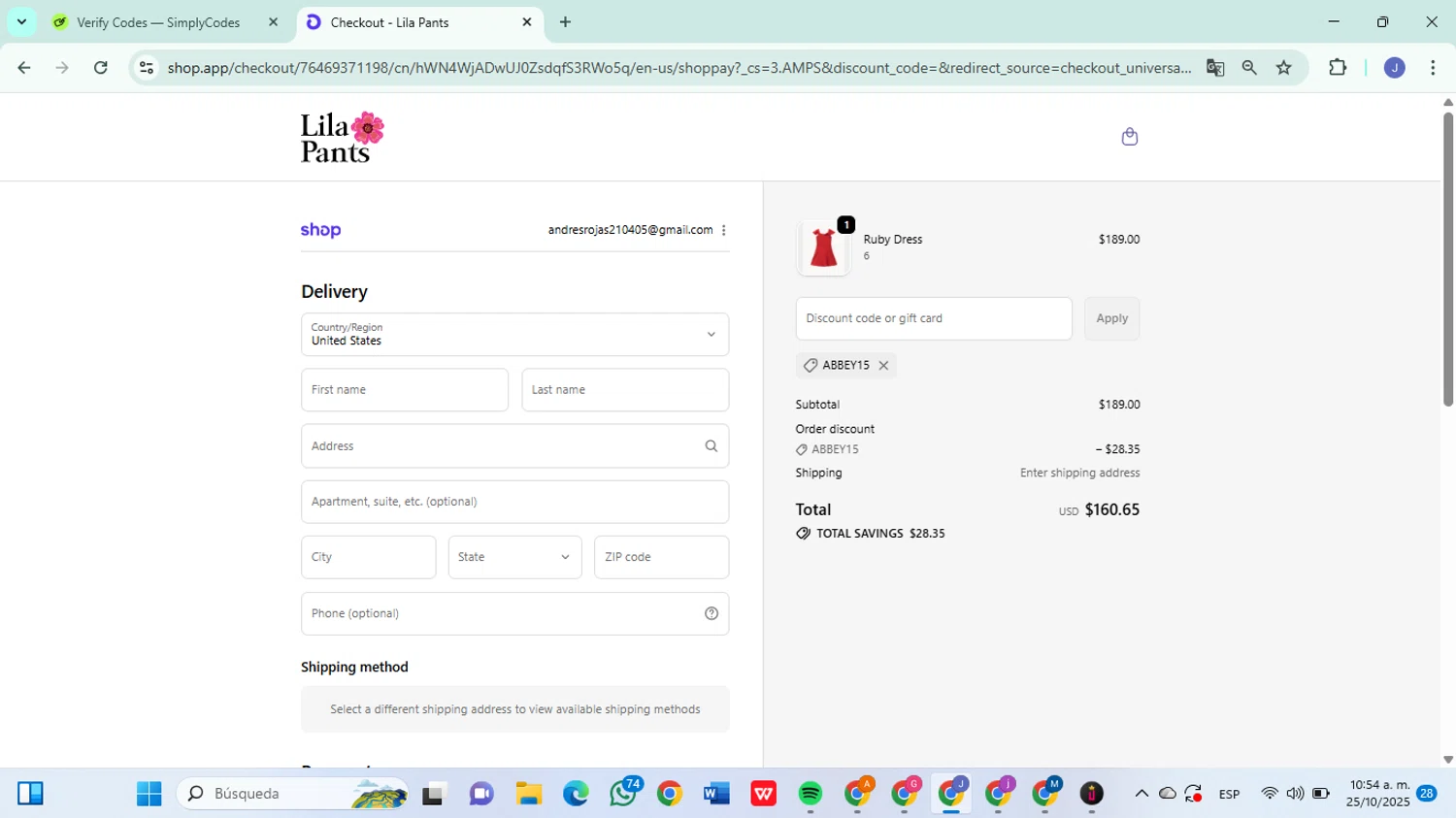Focus the Address input field
This screenshot has height=818, width=1456.
tap(514, 446)
